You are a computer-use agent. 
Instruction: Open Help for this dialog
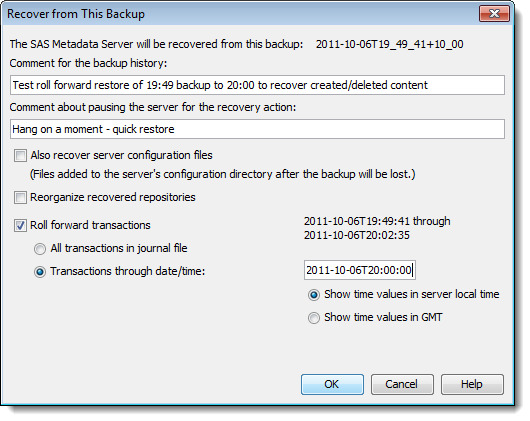[x=472, y=384]
